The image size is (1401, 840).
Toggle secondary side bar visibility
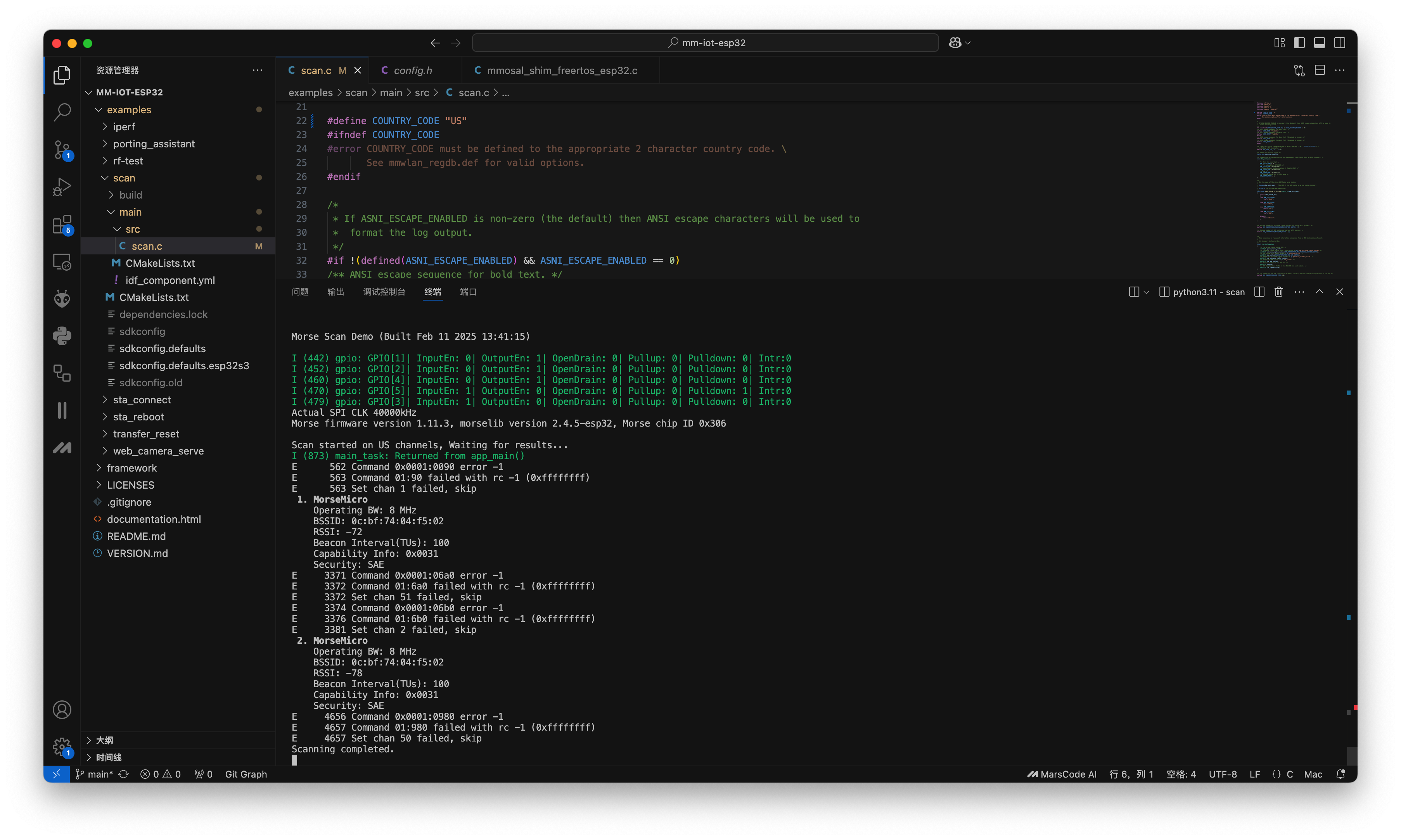tap(1339, 43)
